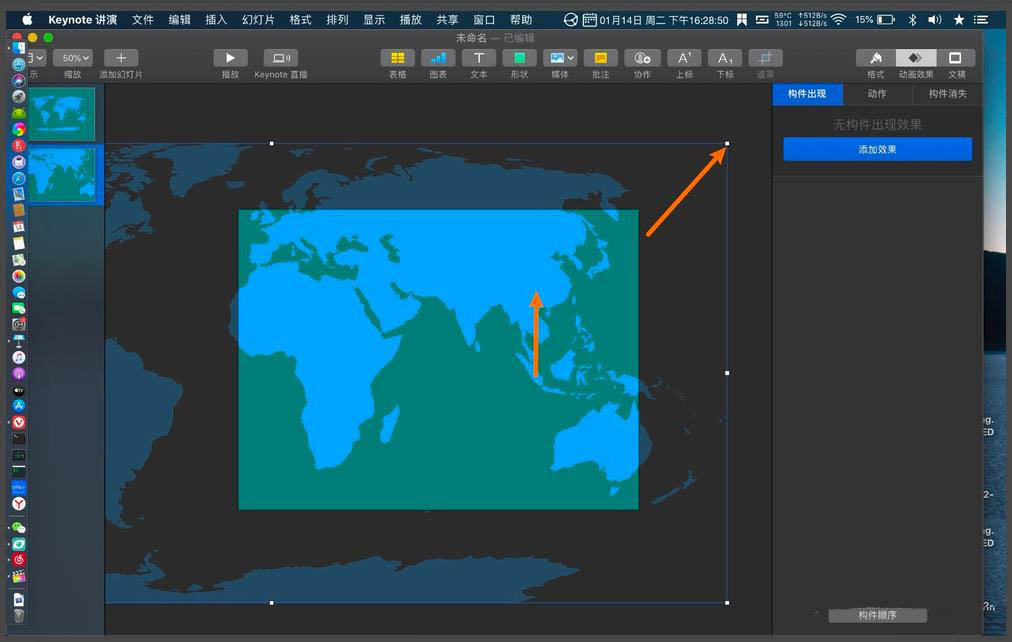
Task: Switch to the 动作 tab
Action: point(876,94)
